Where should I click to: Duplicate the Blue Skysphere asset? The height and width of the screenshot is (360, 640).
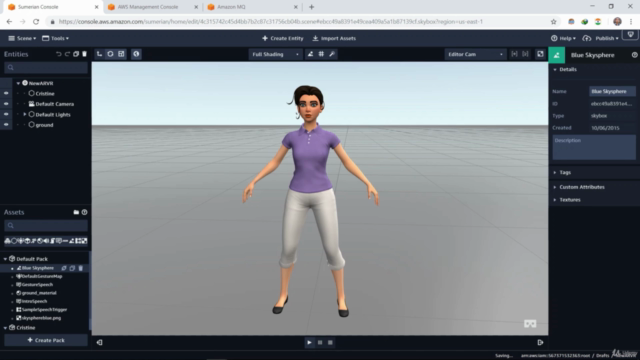72,268
